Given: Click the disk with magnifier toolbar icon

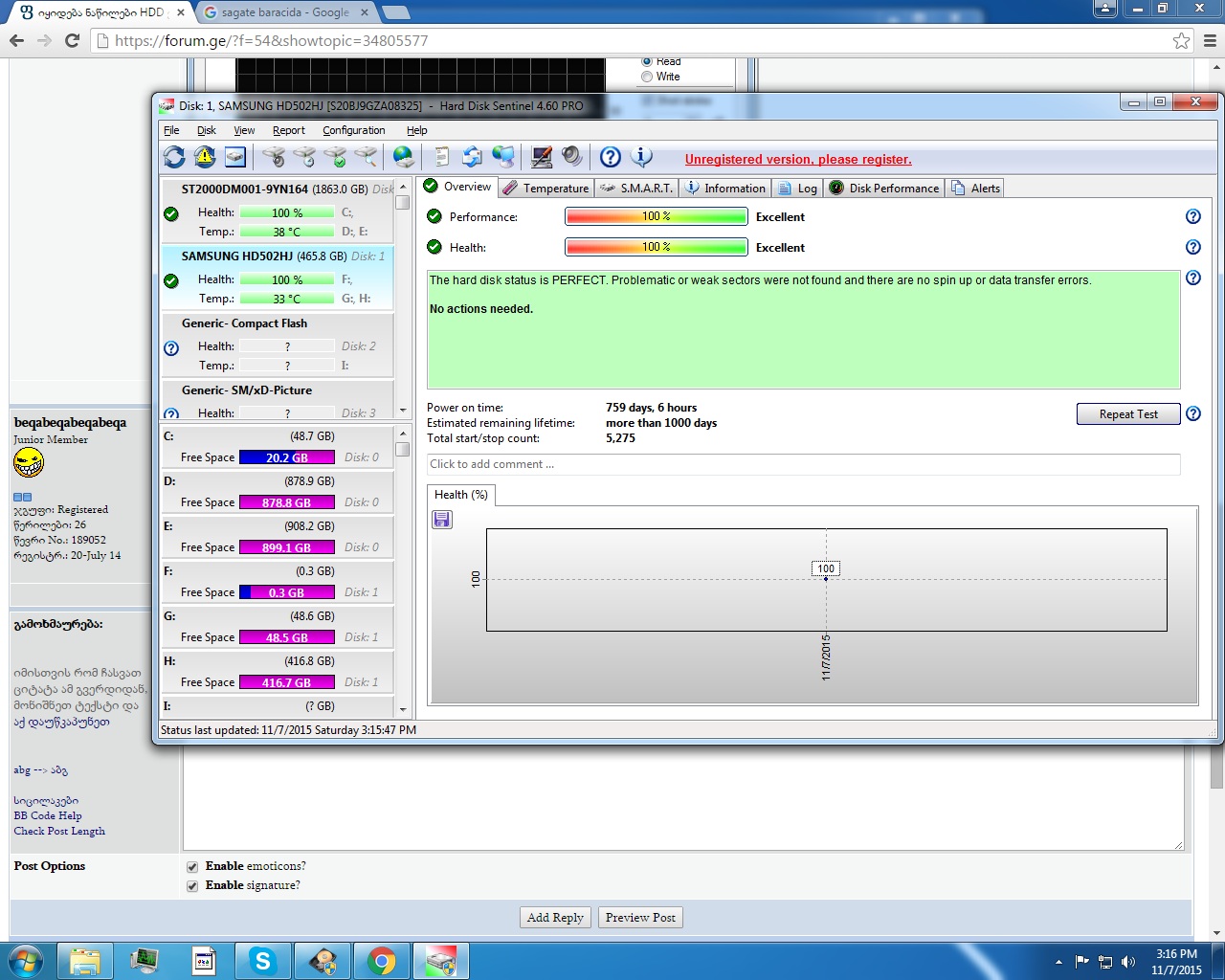Looking at the screenshot, I should click(366, 157).
